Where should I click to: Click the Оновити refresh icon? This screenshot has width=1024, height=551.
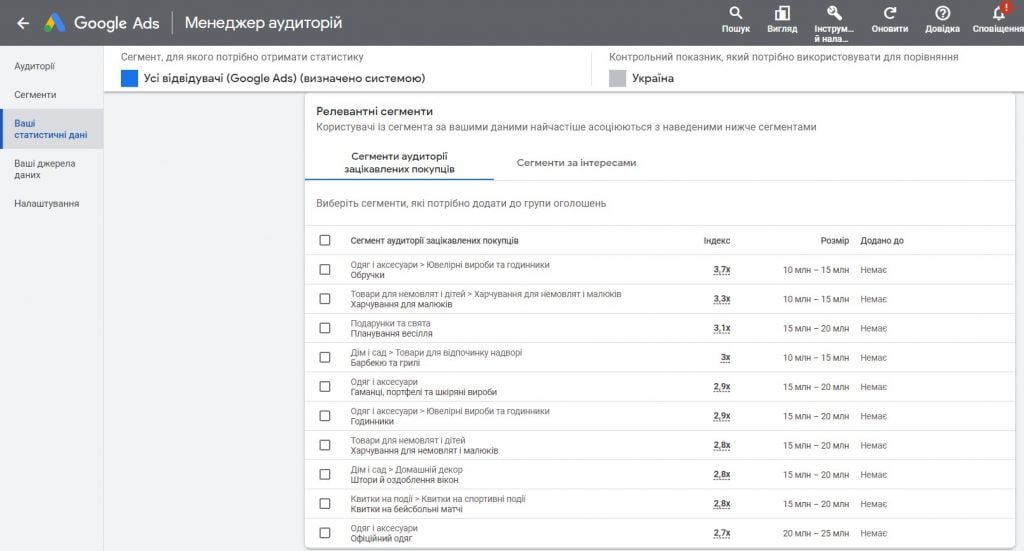tap(889, 14)
